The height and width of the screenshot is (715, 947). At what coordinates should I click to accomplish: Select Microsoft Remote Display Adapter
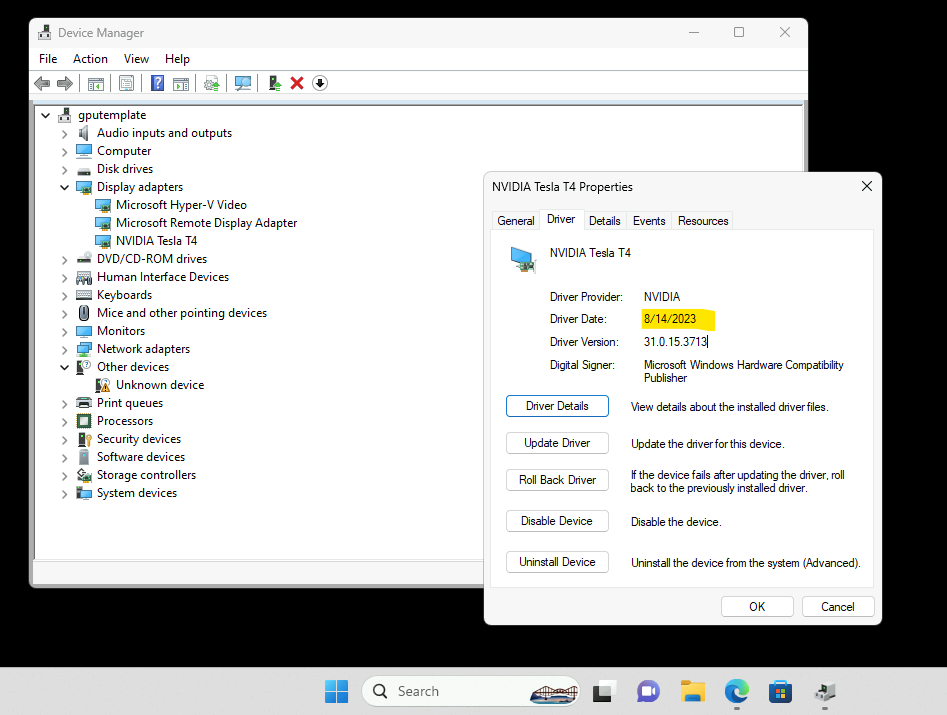point(207,223)
